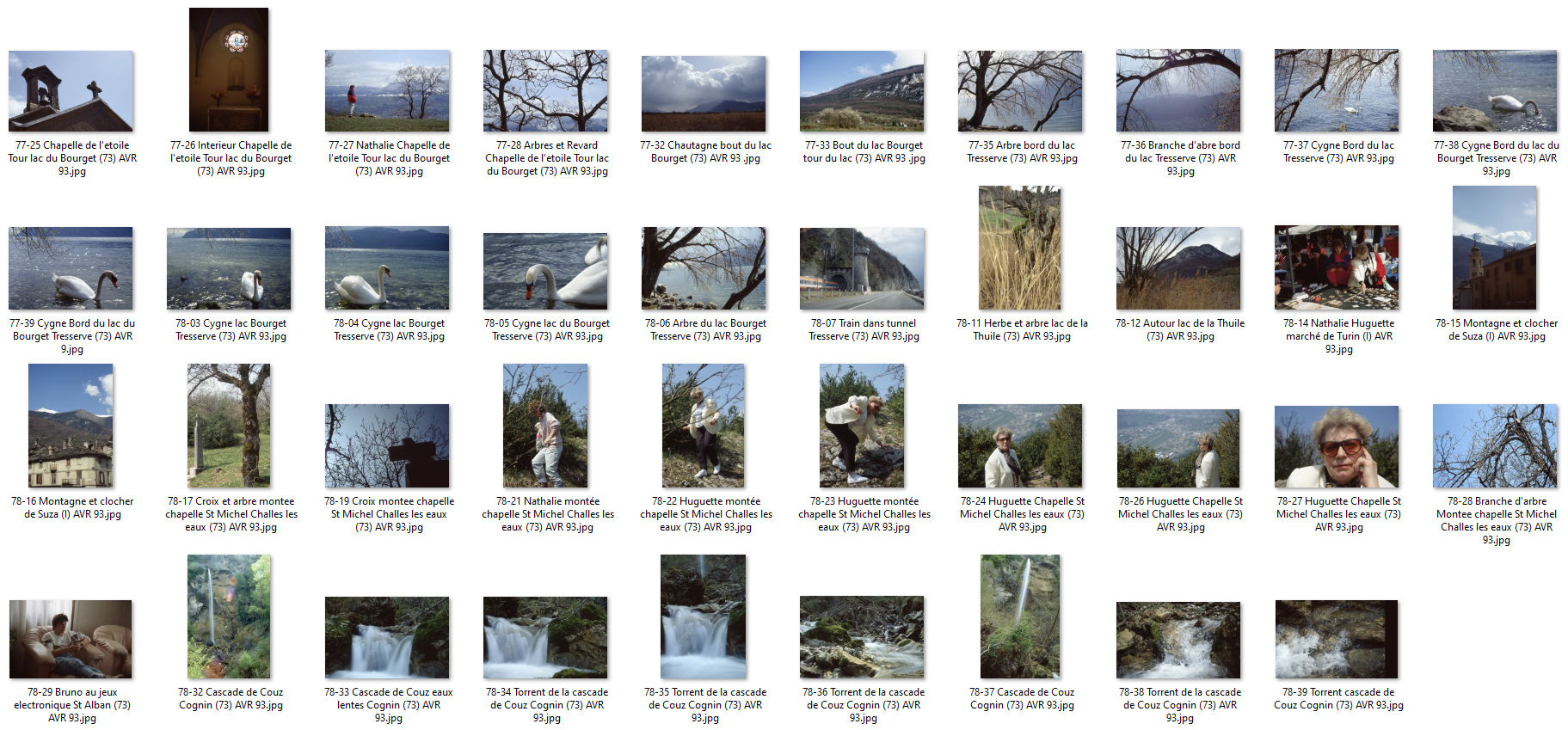Pick the 78-32 Cascade de Couz thumbnail
Image resolution: width=1568 pixels, height=730 pixels.
(229, 617)
